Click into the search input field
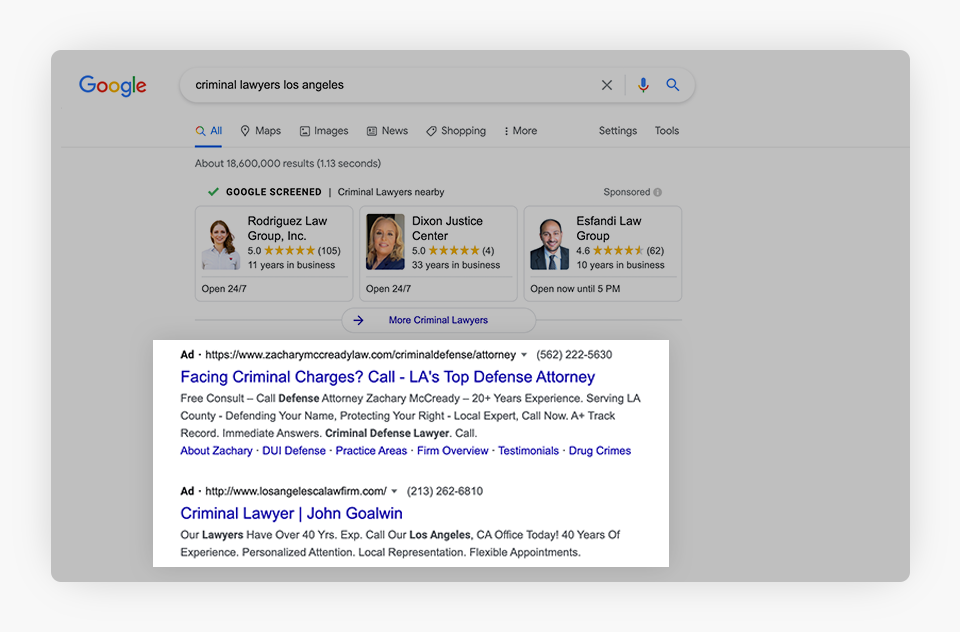The width and height of the screenshot is (960, 632). [x=390, y=86]
